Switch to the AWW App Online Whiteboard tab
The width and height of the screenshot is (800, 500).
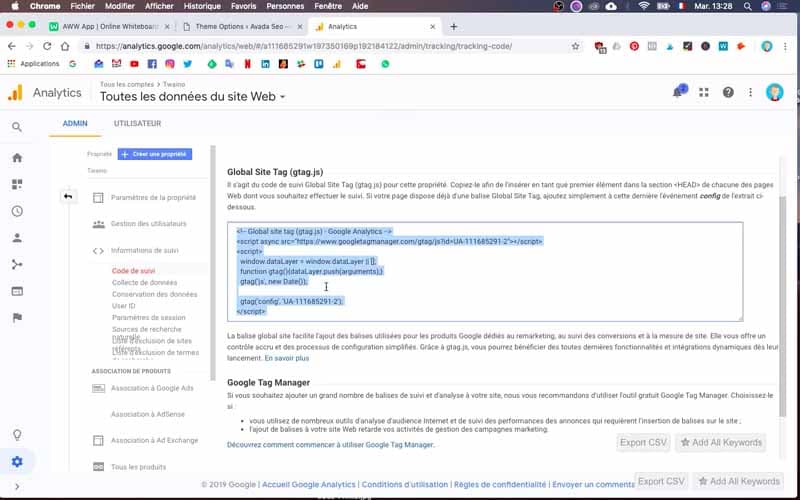pos(110,27)
